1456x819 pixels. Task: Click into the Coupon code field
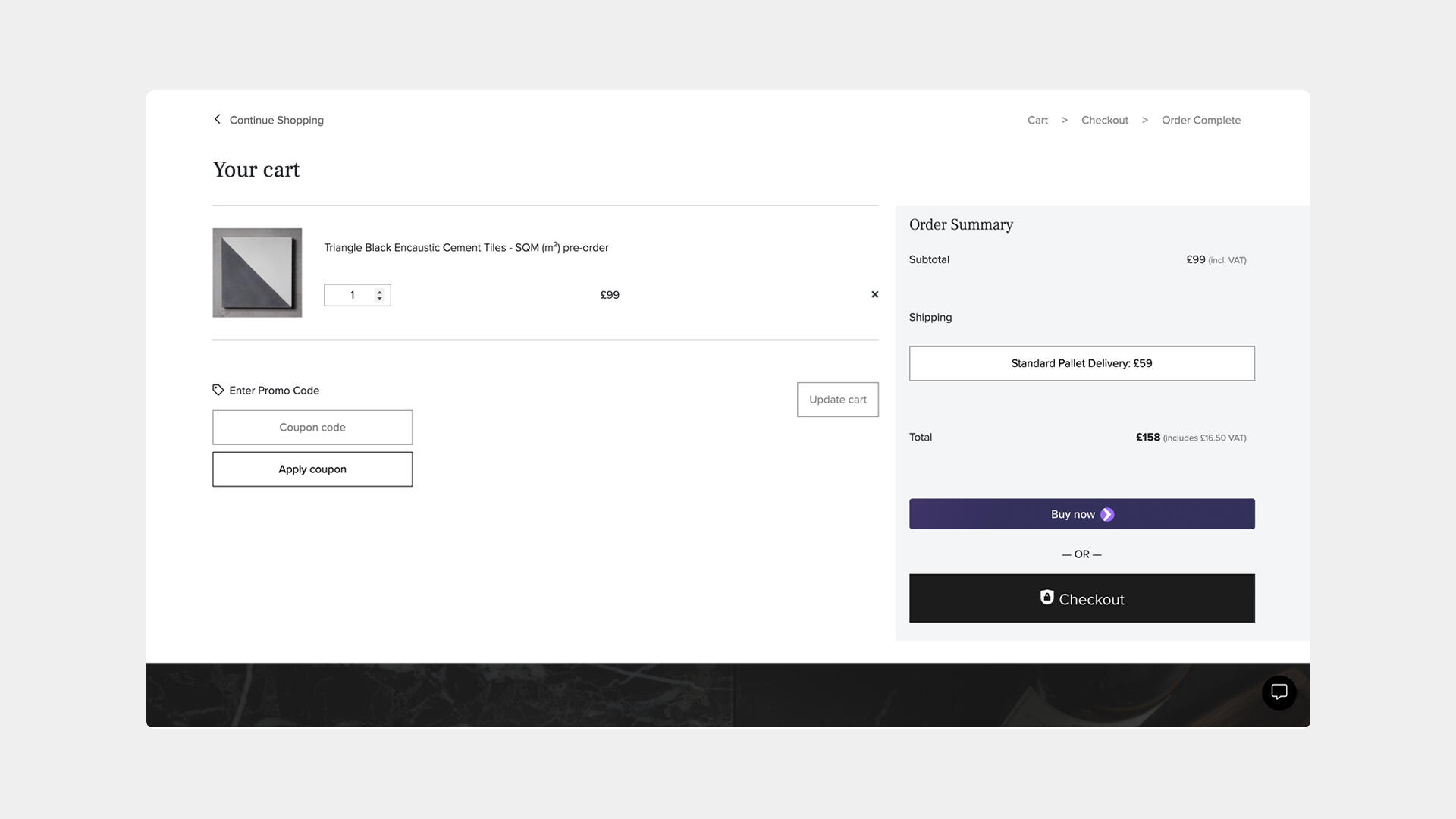tap(312, 428)
